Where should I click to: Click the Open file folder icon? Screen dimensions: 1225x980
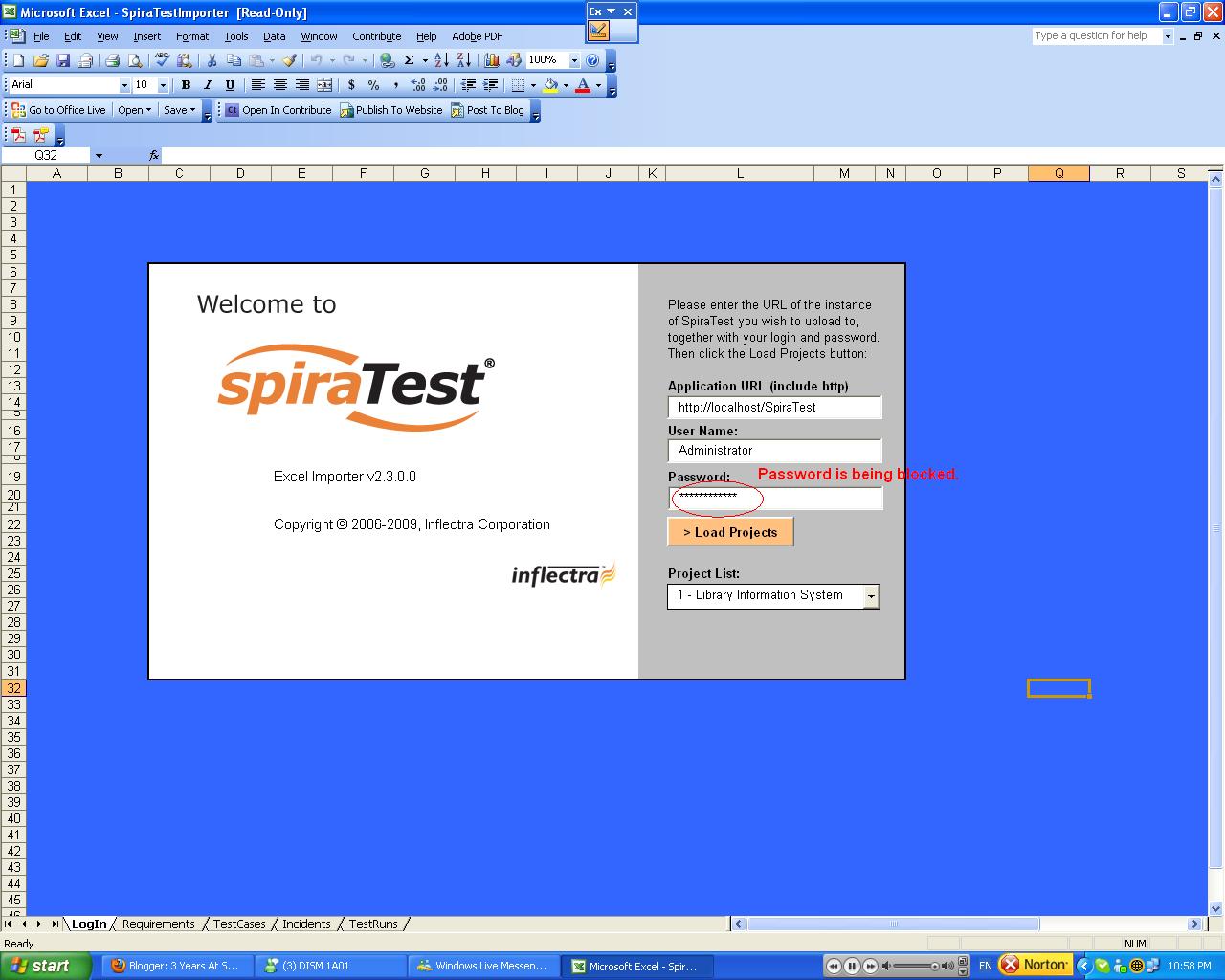tap(40, 60)
